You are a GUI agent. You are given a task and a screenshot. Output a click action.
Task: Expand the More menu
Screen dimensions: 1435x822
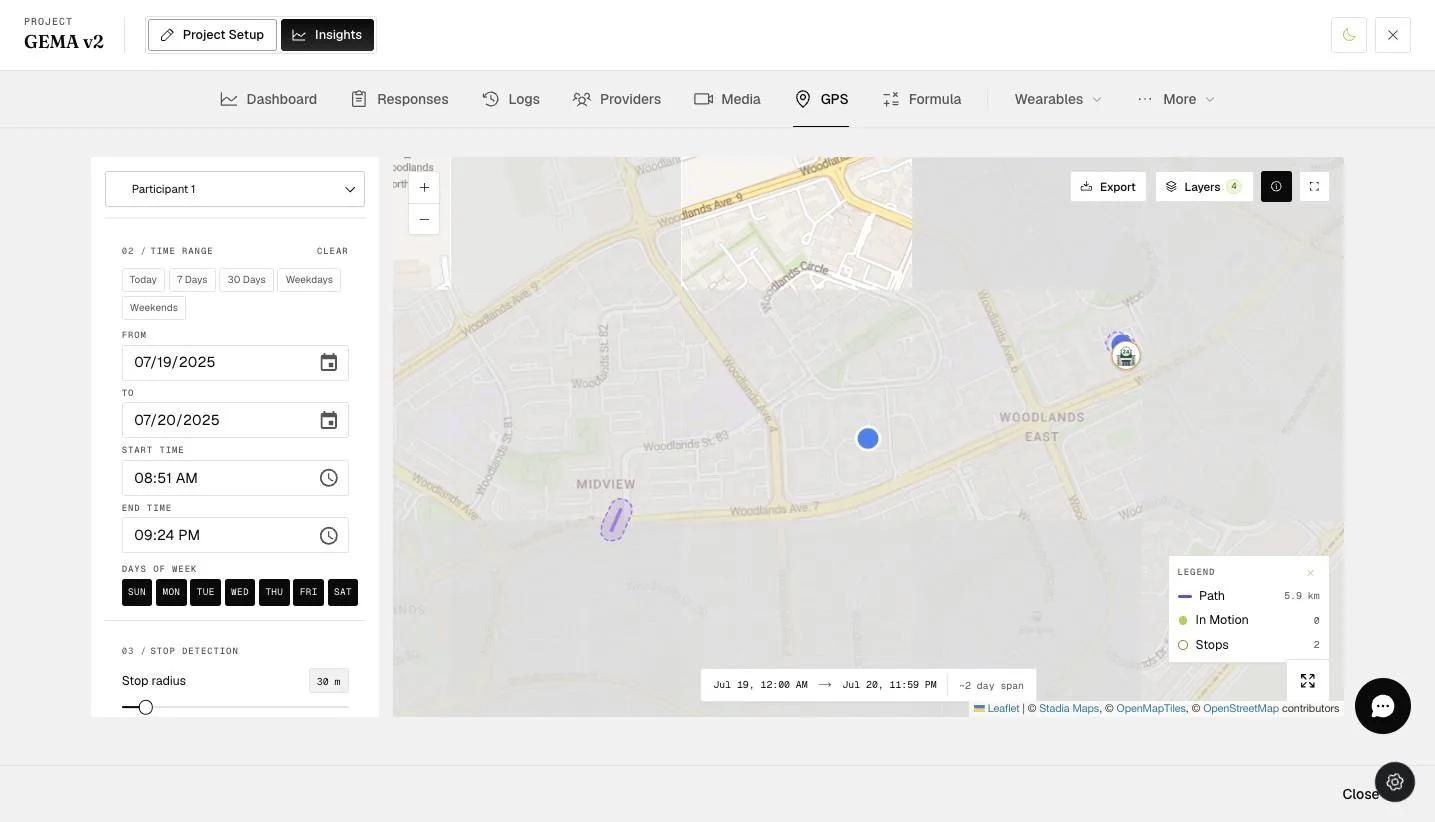(1176, 99)
